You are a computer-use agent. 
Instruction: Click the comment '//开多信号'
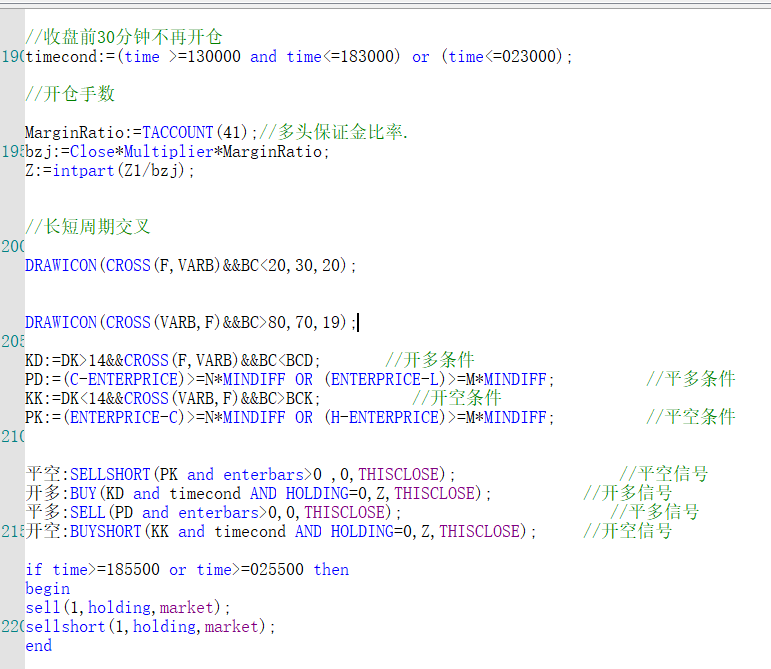pyautogui.click(x=628, y=493)
